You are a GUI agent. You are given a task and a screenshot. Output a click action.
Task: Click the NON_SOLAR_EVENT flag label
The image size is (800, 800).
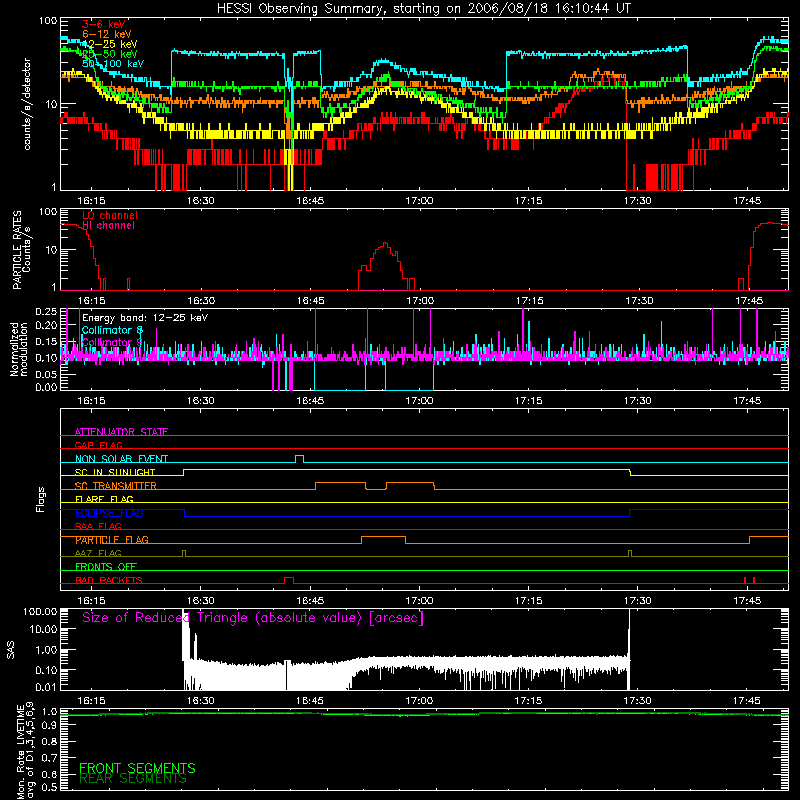pos(121,459)
